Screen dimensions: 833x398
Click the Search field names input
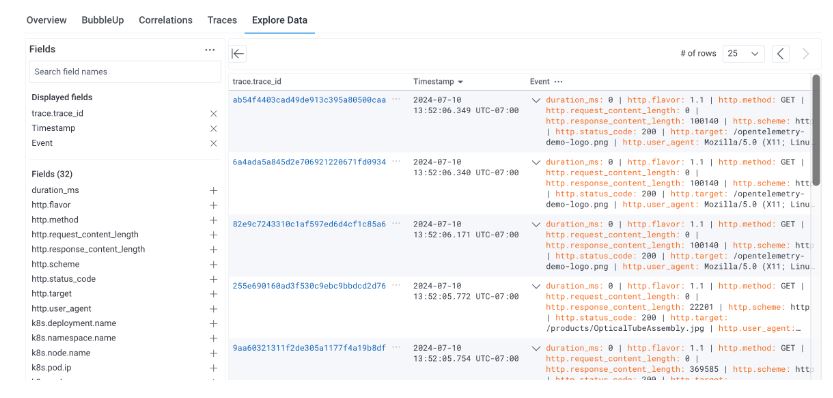pos(125,72)
